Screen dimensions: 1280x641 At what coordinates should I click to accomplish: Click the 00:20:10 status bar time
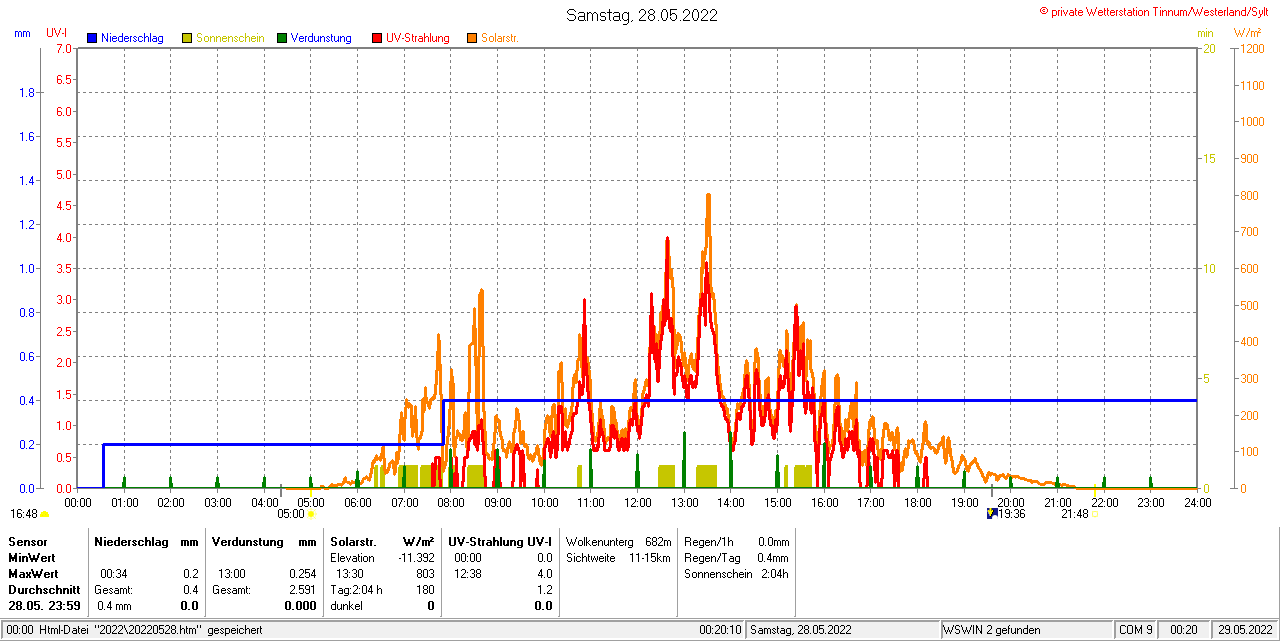coord(720,630)
